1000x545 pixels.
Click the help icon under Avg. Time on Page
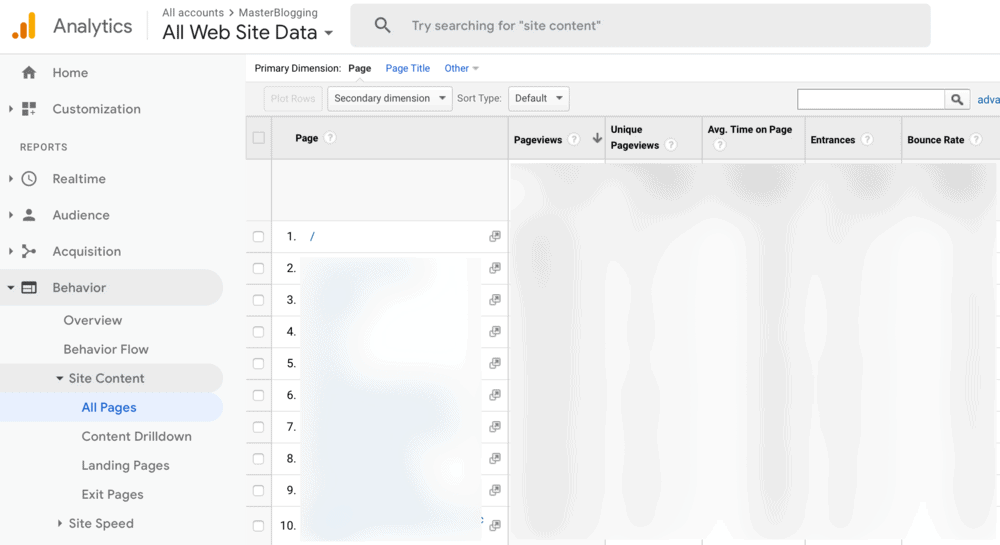coord(719,145)
